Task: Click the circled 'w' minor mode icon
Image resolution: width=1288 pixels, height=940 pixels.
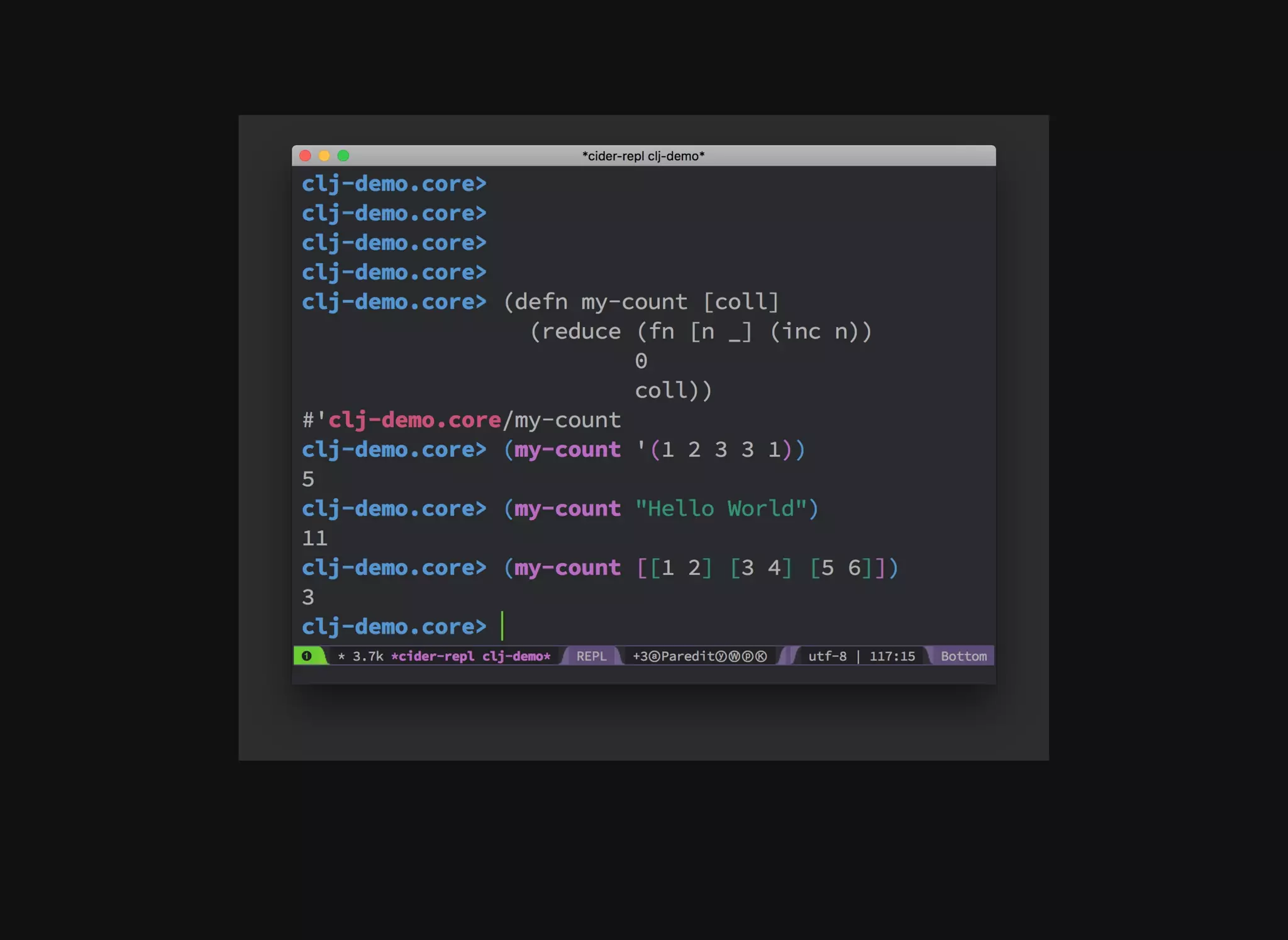Action: [734, 656]
